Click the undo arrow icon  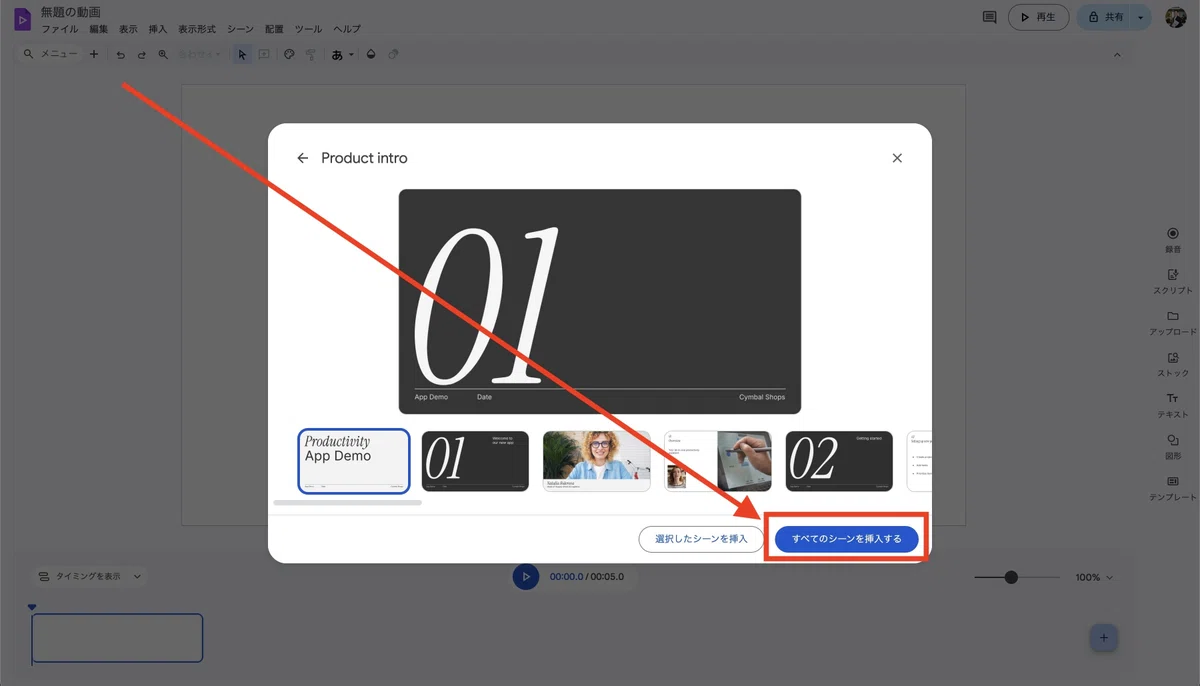pos(121,55)
